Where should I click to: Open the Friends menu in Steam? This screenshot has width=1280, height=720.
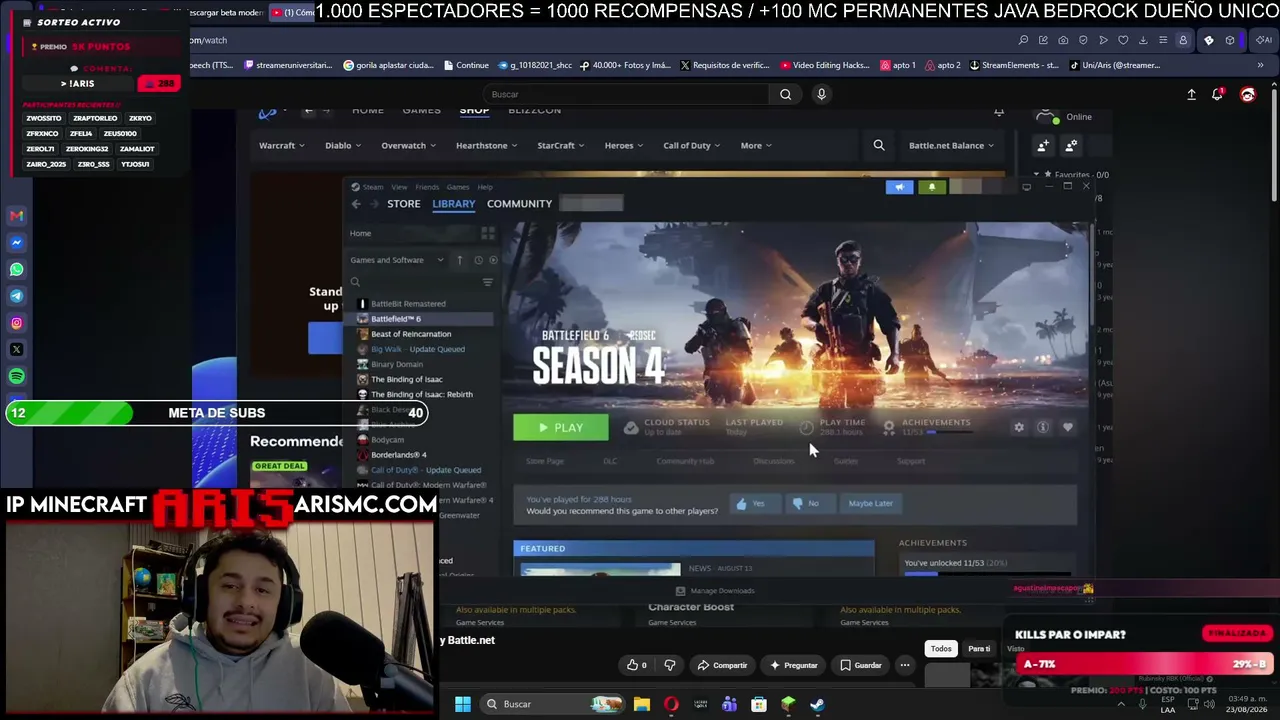click(427, 187)
